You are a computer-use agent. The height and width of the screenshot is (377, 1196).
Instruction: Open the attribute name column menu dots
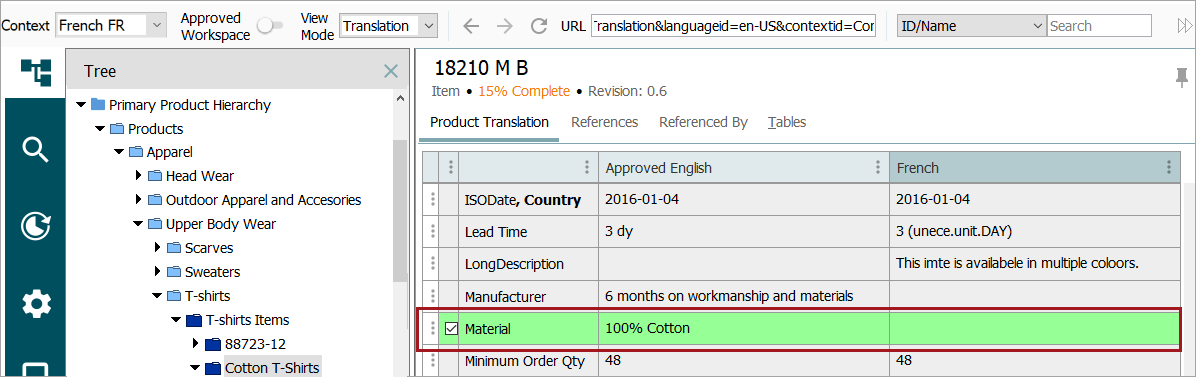(x=586, y=167)
